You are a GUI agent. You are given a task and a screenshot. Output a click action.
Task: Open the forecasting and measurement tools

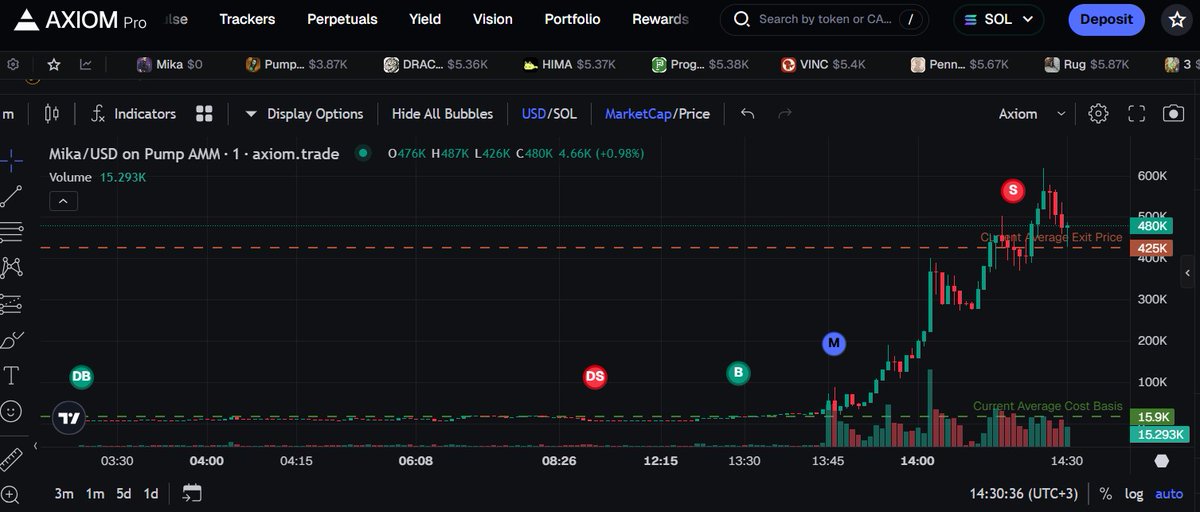[12, 303]
